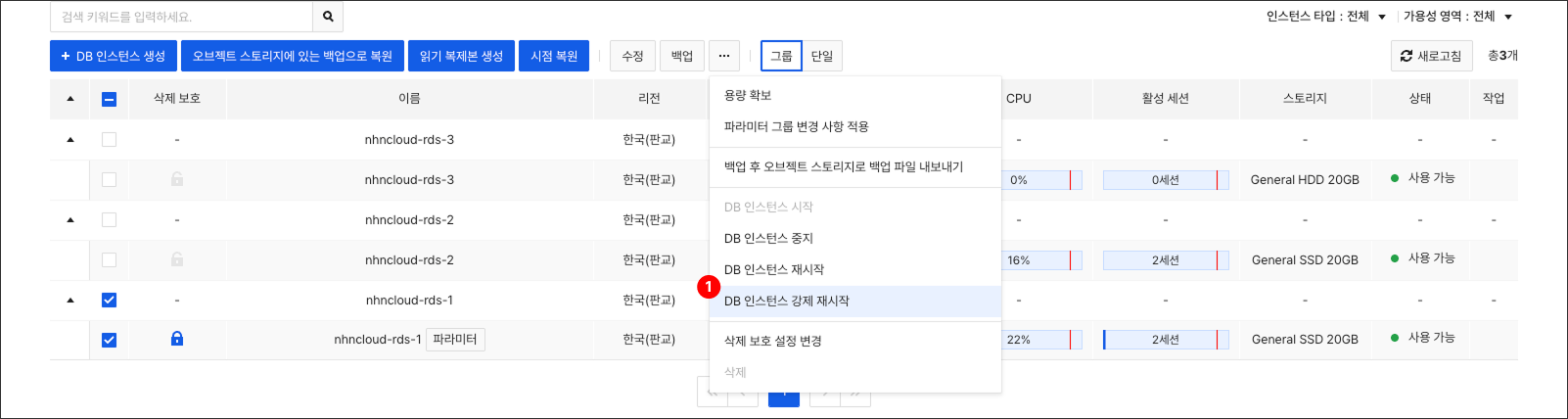Click nhncloud-rds-1 instance name with 파라미터

(x=378, y=340)
